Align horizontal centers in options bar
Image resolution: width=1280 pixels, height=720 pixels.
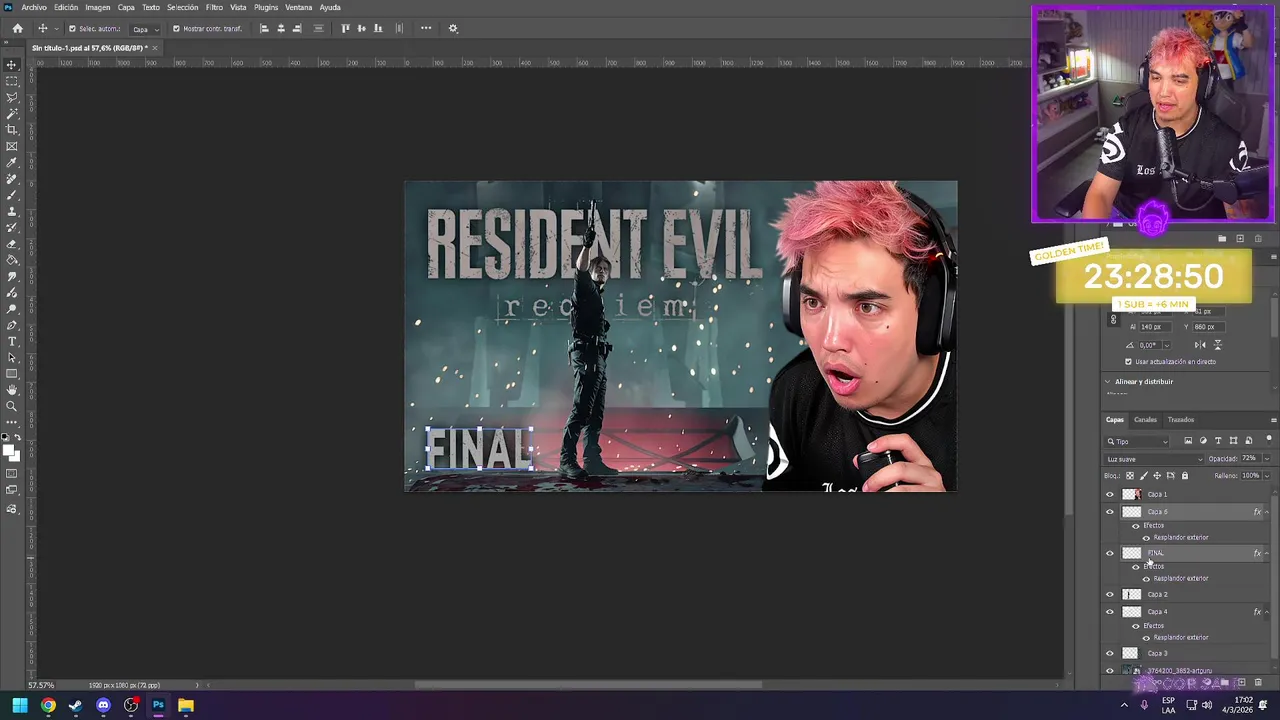pos(280,28)
